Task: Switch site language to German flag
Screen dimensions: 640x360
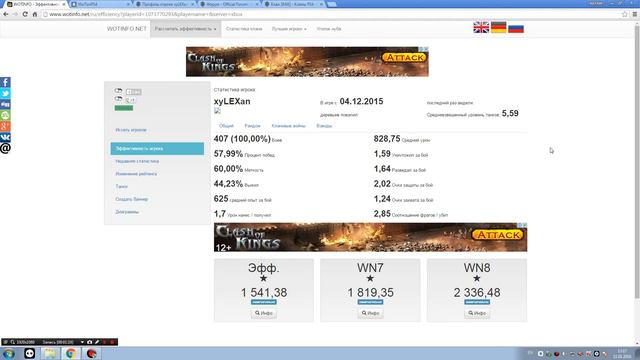Action: coord(498,27)
